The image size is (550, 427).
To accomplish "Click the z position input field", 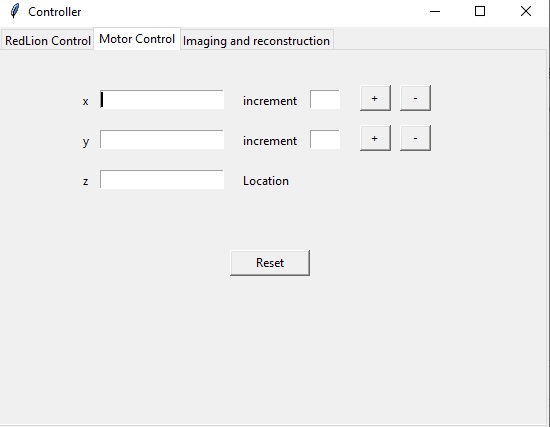I will (162, 180).
